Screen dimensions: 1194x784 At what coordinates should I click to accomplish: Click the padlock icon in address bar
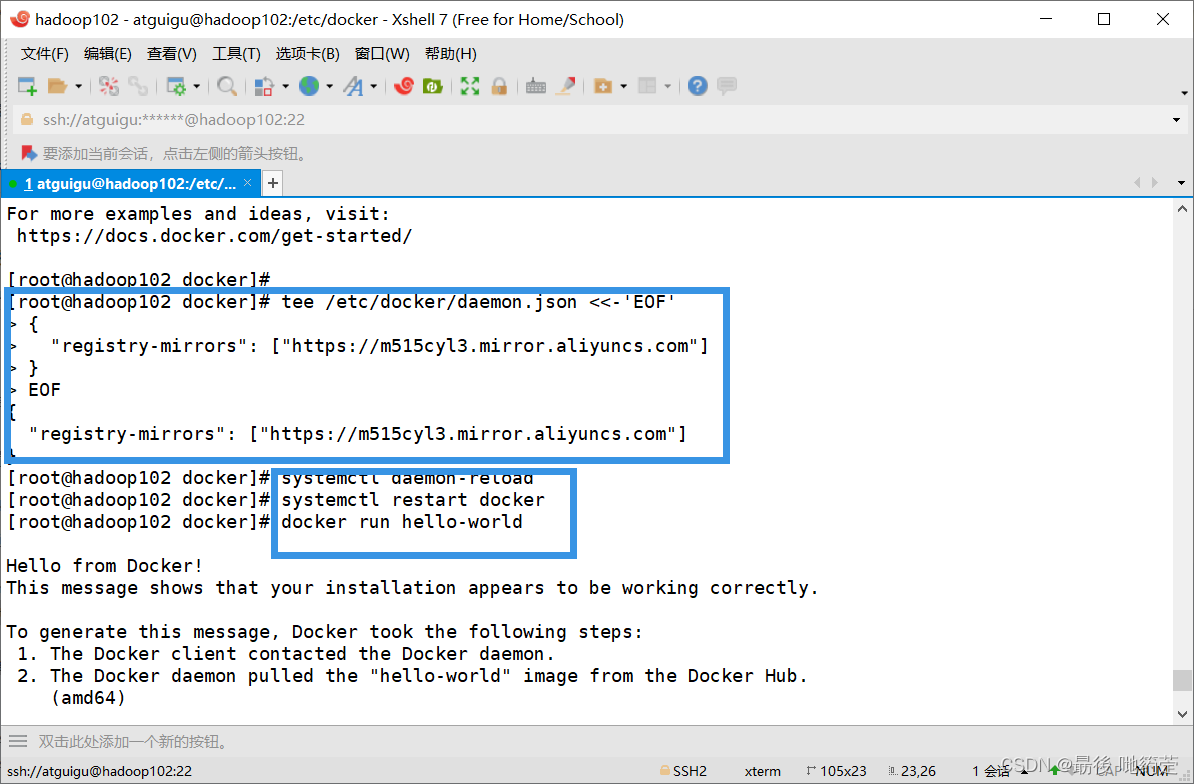click(x=27, y=120)
